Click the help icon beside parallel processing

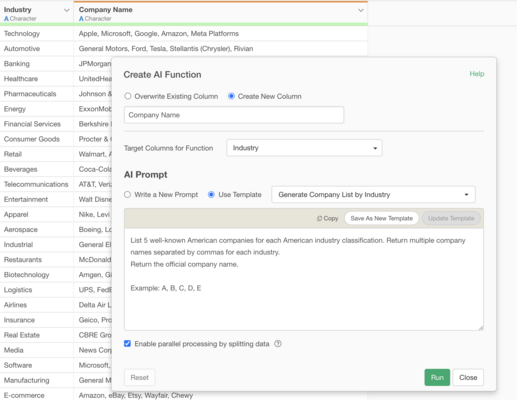[x=278, y=344]
